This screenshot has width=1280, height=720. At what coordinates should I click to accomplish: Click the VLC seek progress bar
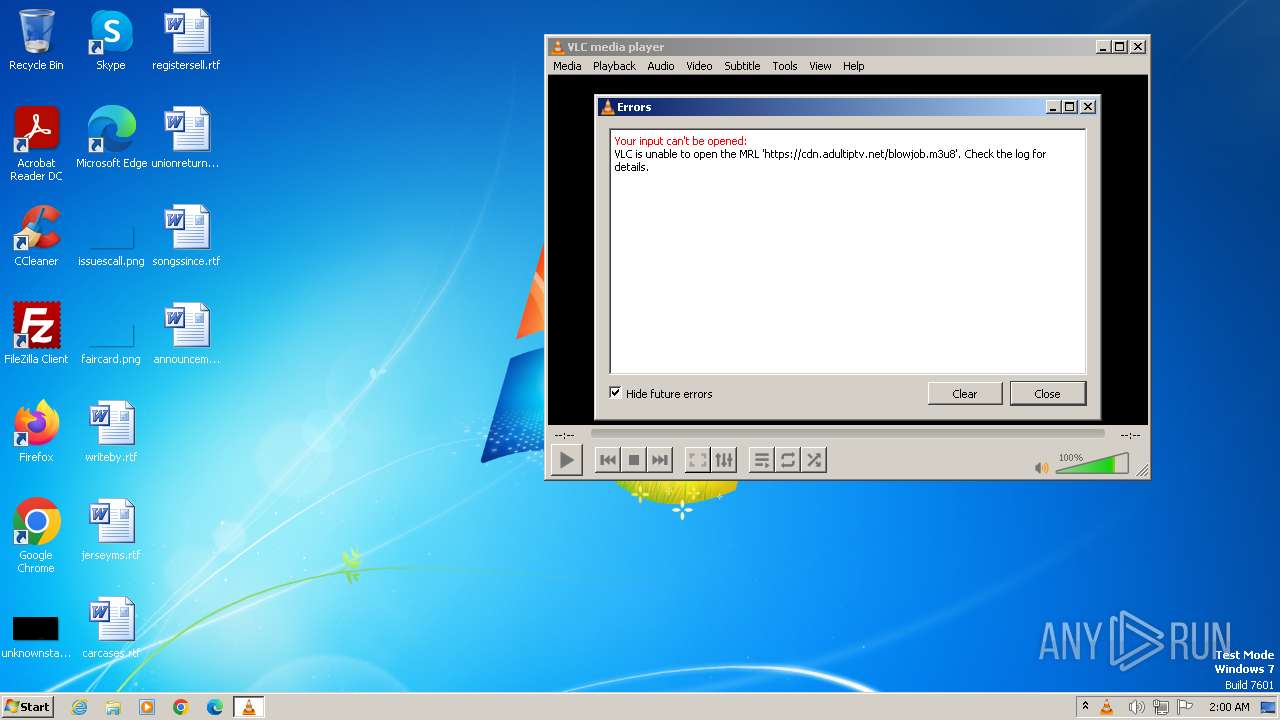(847, 434)
